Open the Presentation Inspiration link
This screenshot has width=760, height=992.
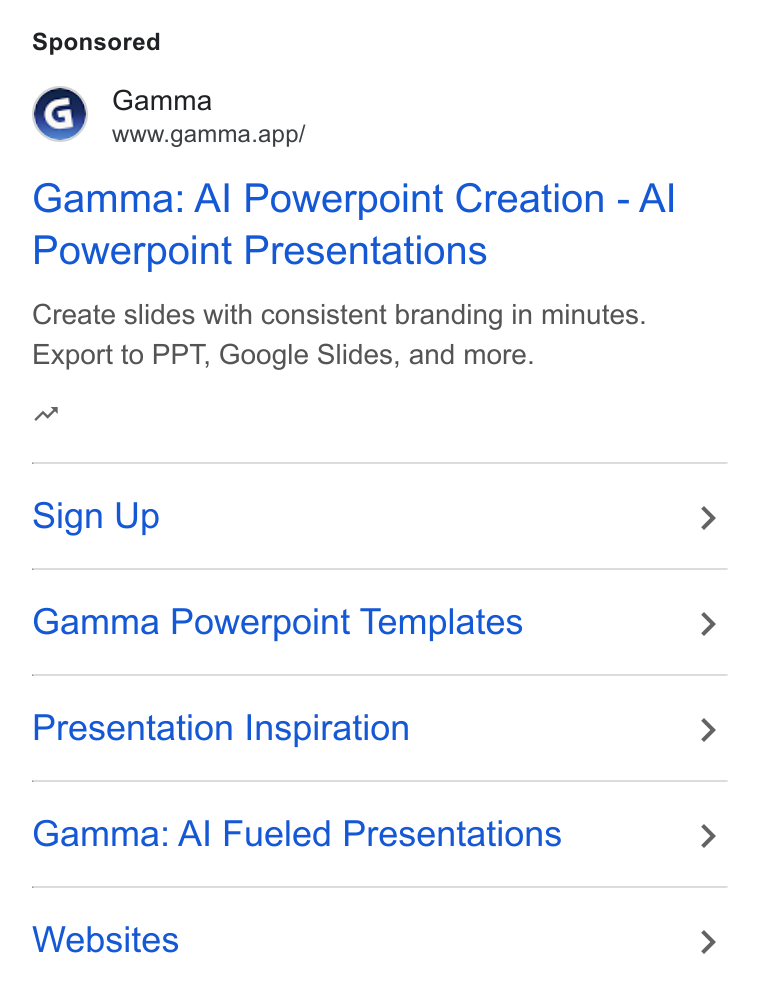(x=221, y=728)
